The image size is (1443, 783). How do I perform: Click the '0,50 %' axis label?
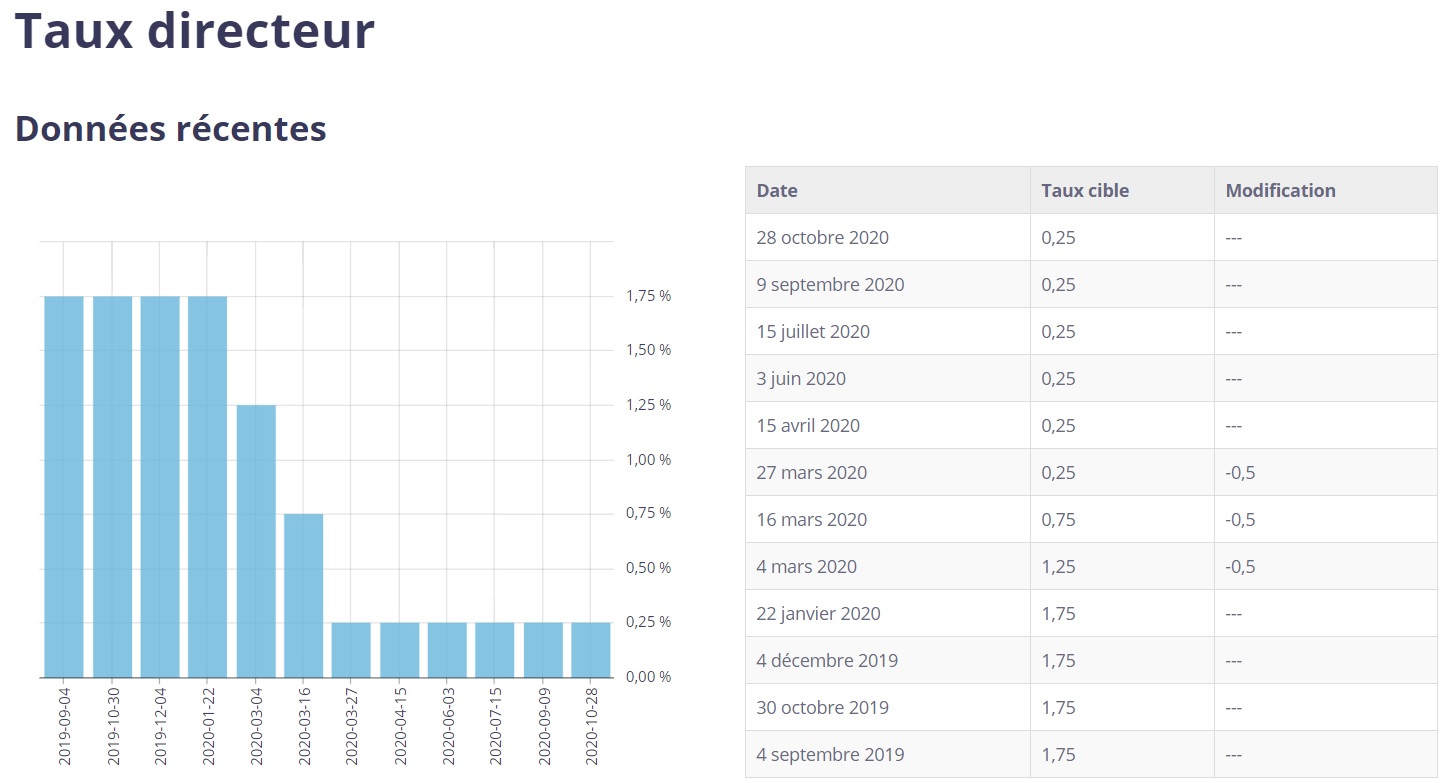[649, 568]
